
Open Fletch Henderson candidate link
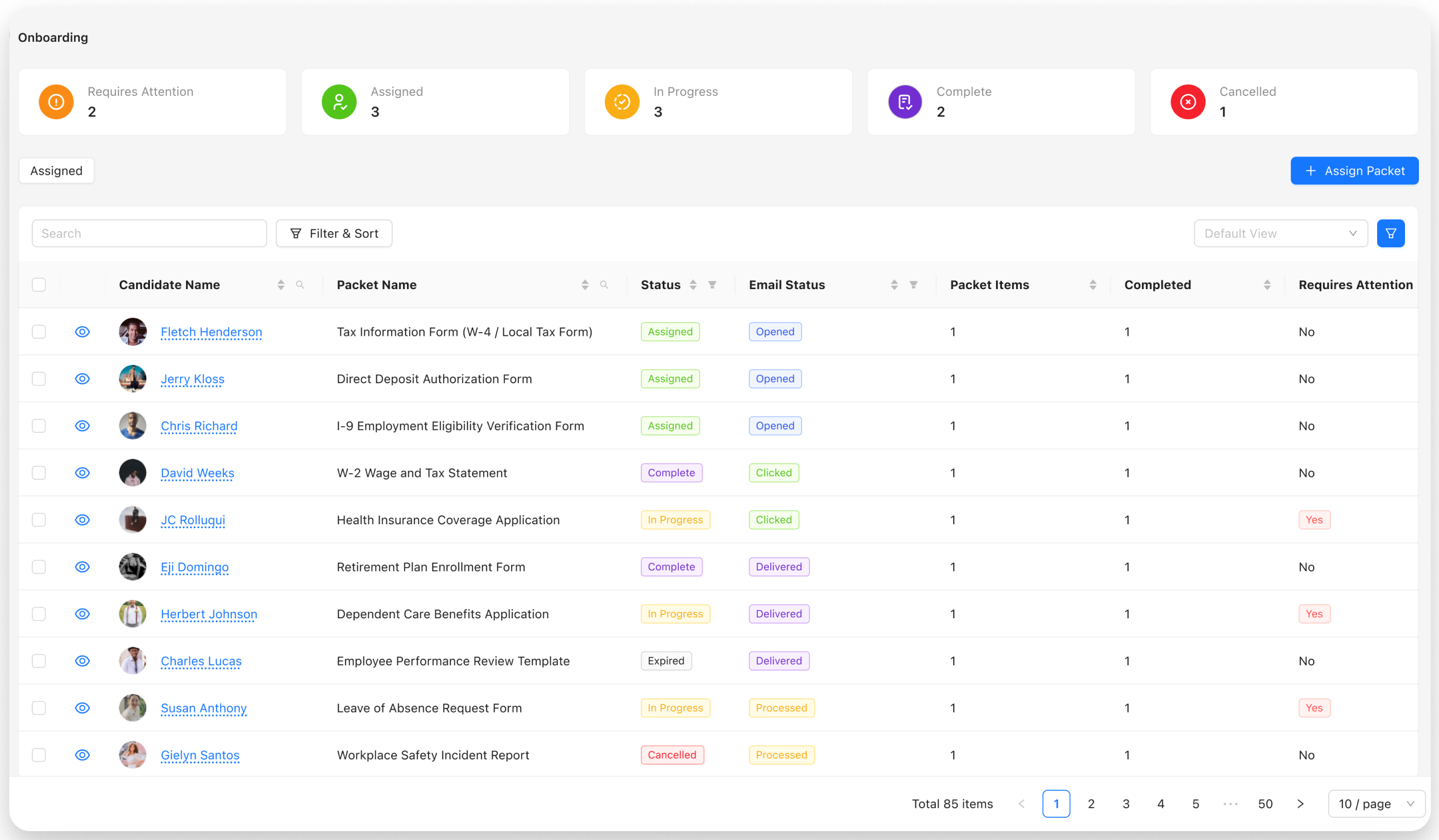211,332
